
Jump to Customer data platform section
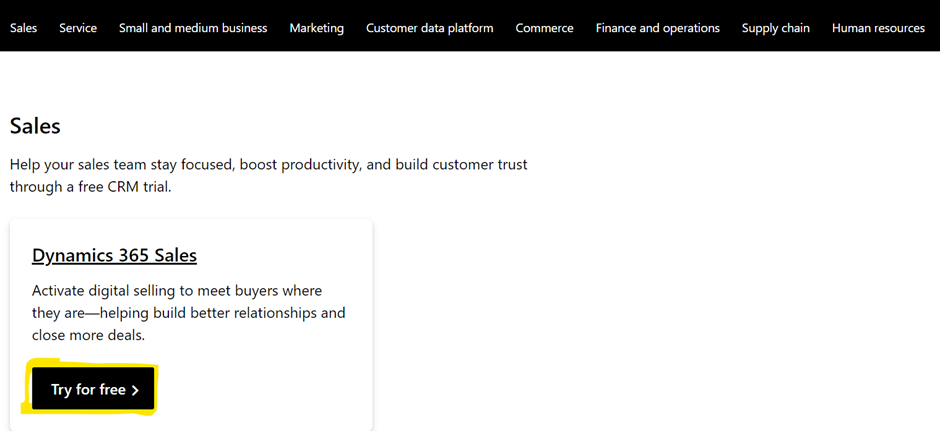click(x=430, y=28)
